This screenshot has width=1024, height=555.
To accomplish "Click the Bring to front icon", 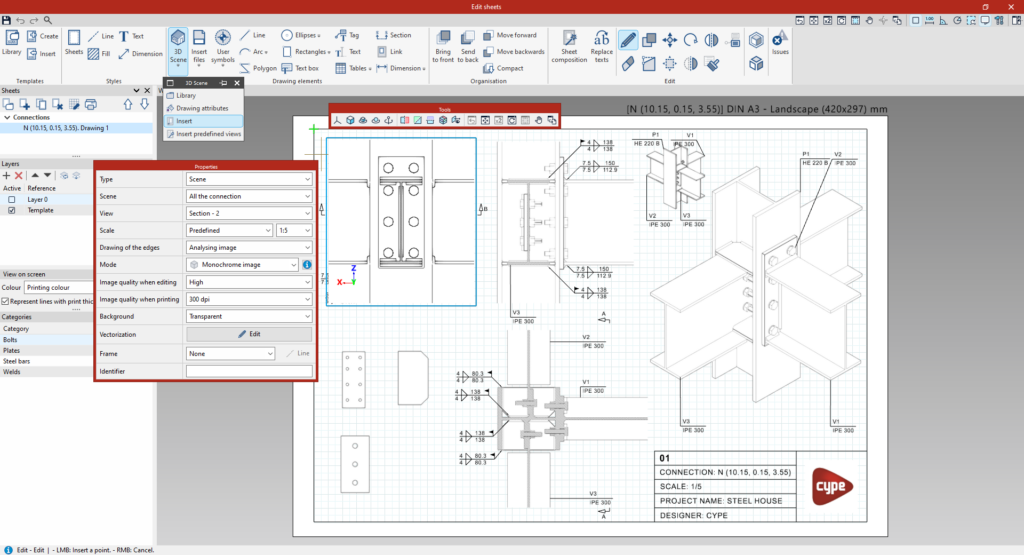I will 443,47.
